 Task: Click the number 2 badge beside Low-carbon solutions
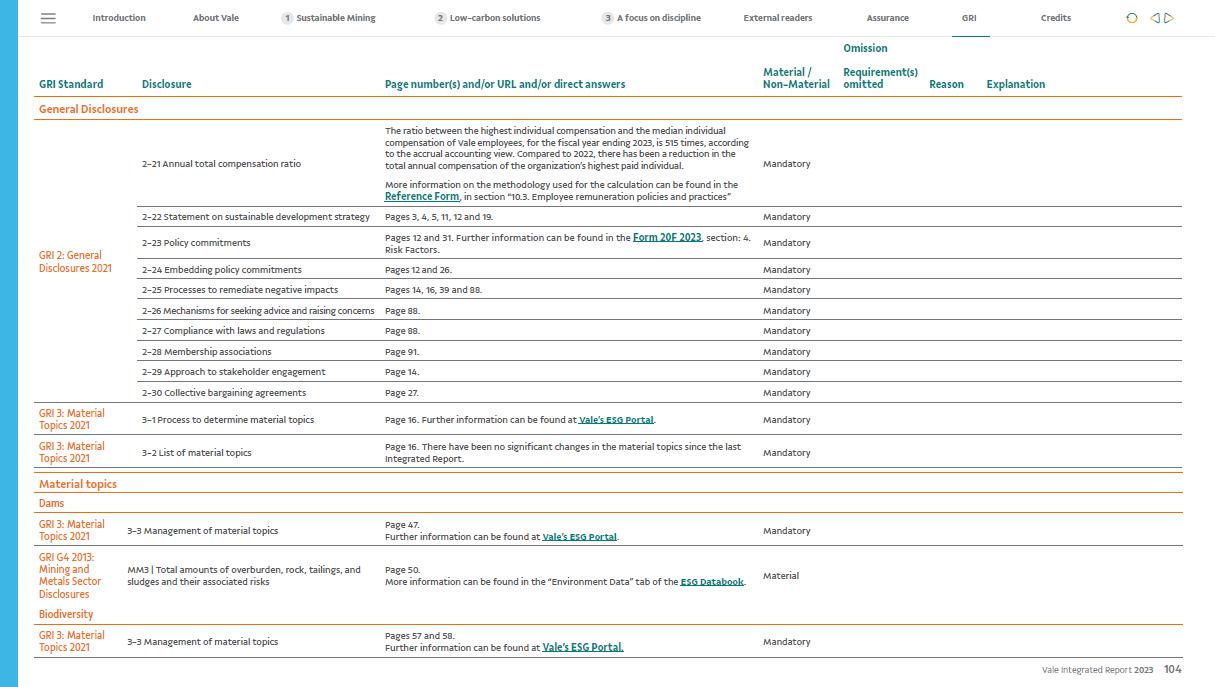(440, 18)
